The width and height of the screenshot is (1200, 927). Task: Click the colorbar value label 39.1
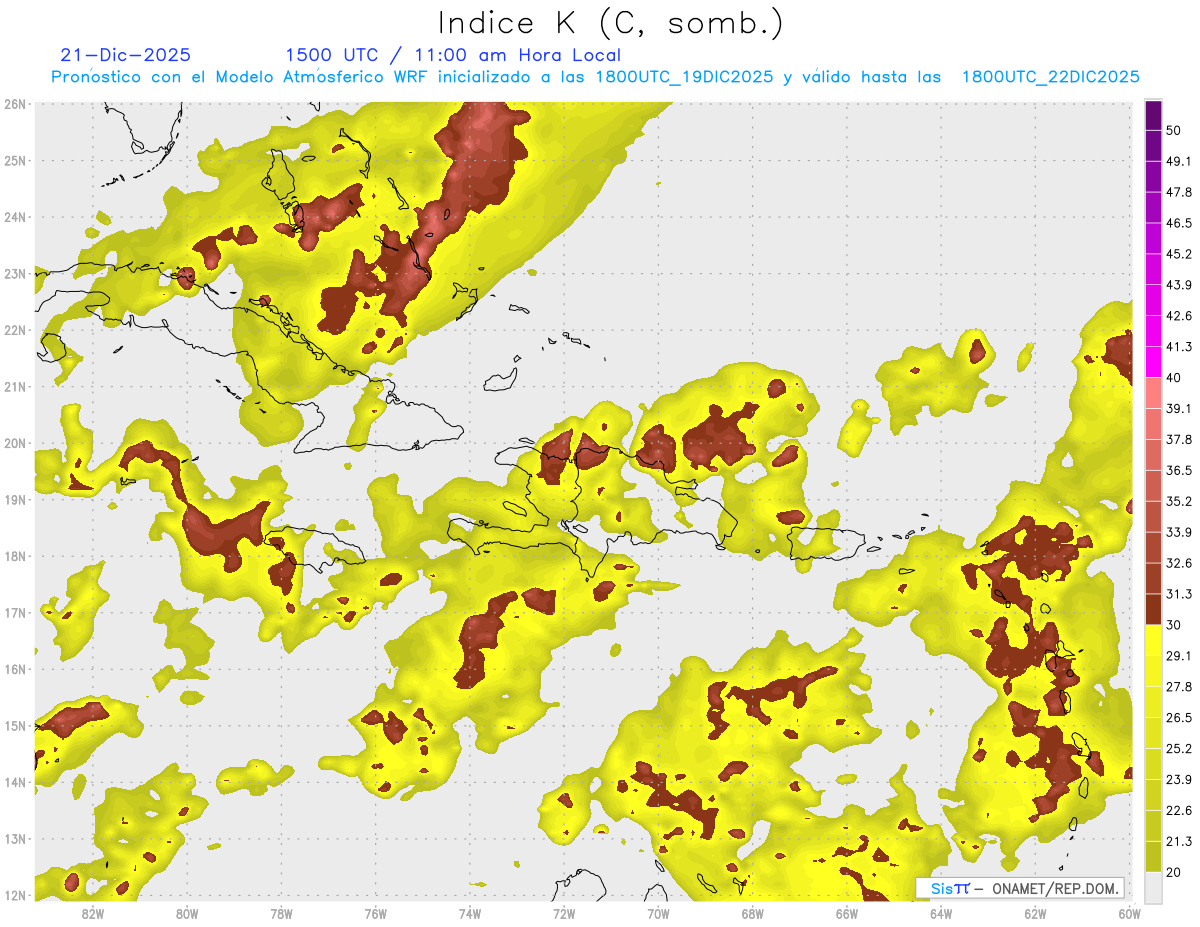[x=1179, y=409]
